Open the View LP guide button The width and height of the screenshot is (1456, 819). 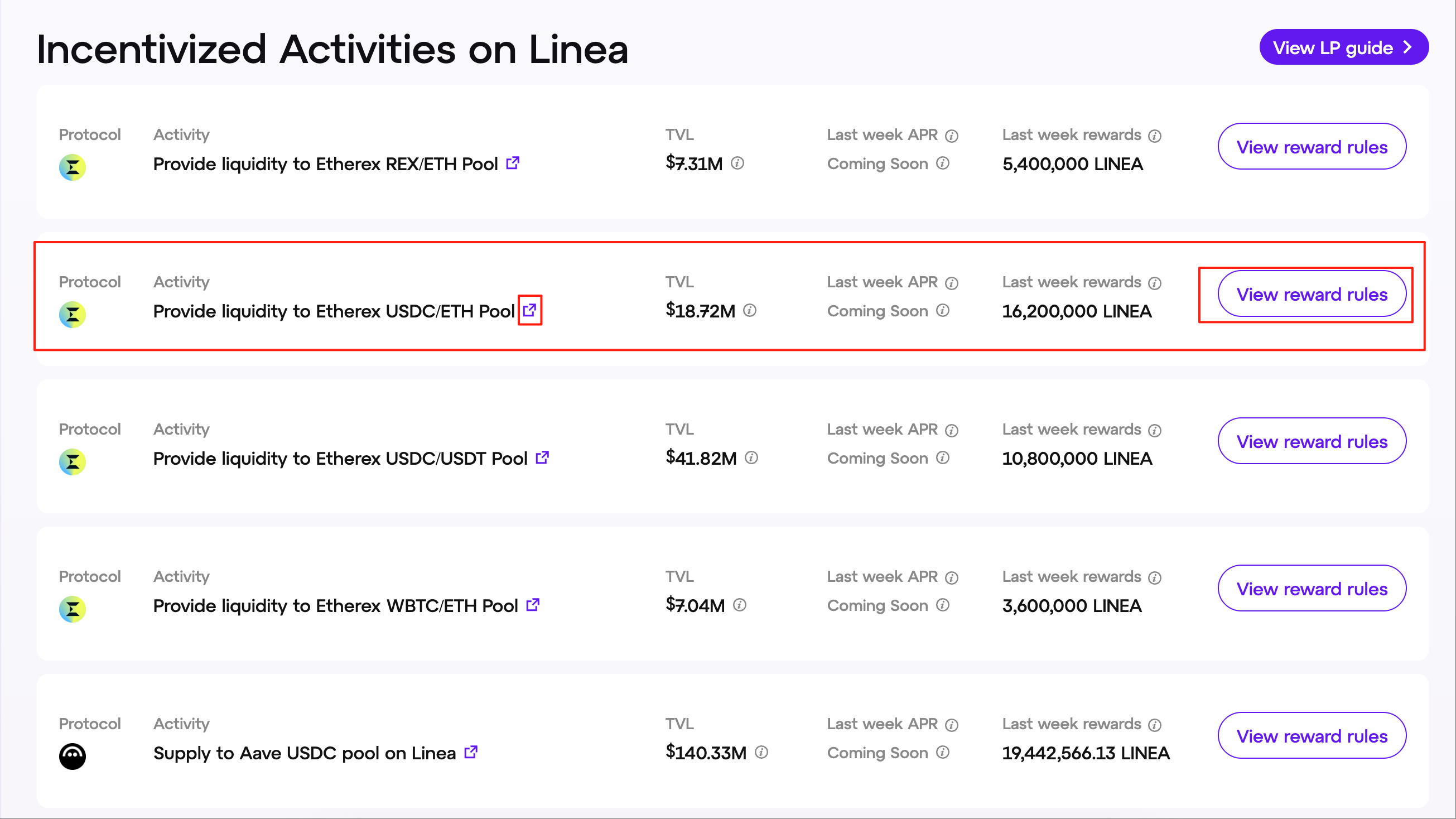click(1343, 47)
